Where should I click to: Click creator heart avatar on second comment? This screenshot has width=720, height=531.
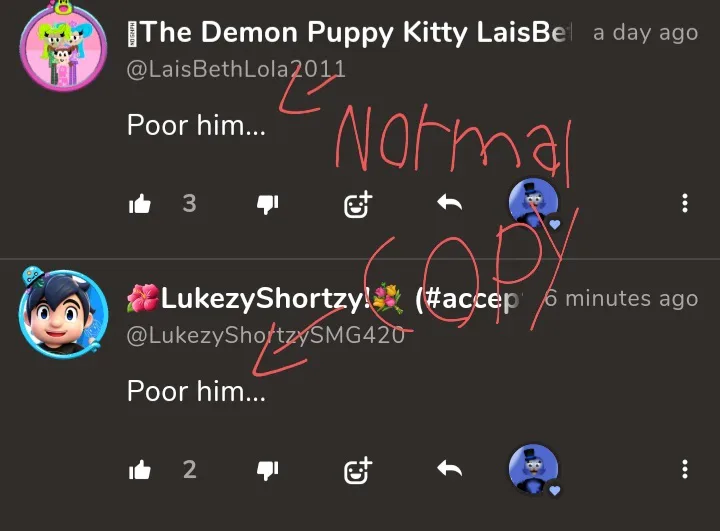pyautogui.click(x=534, y=470)
